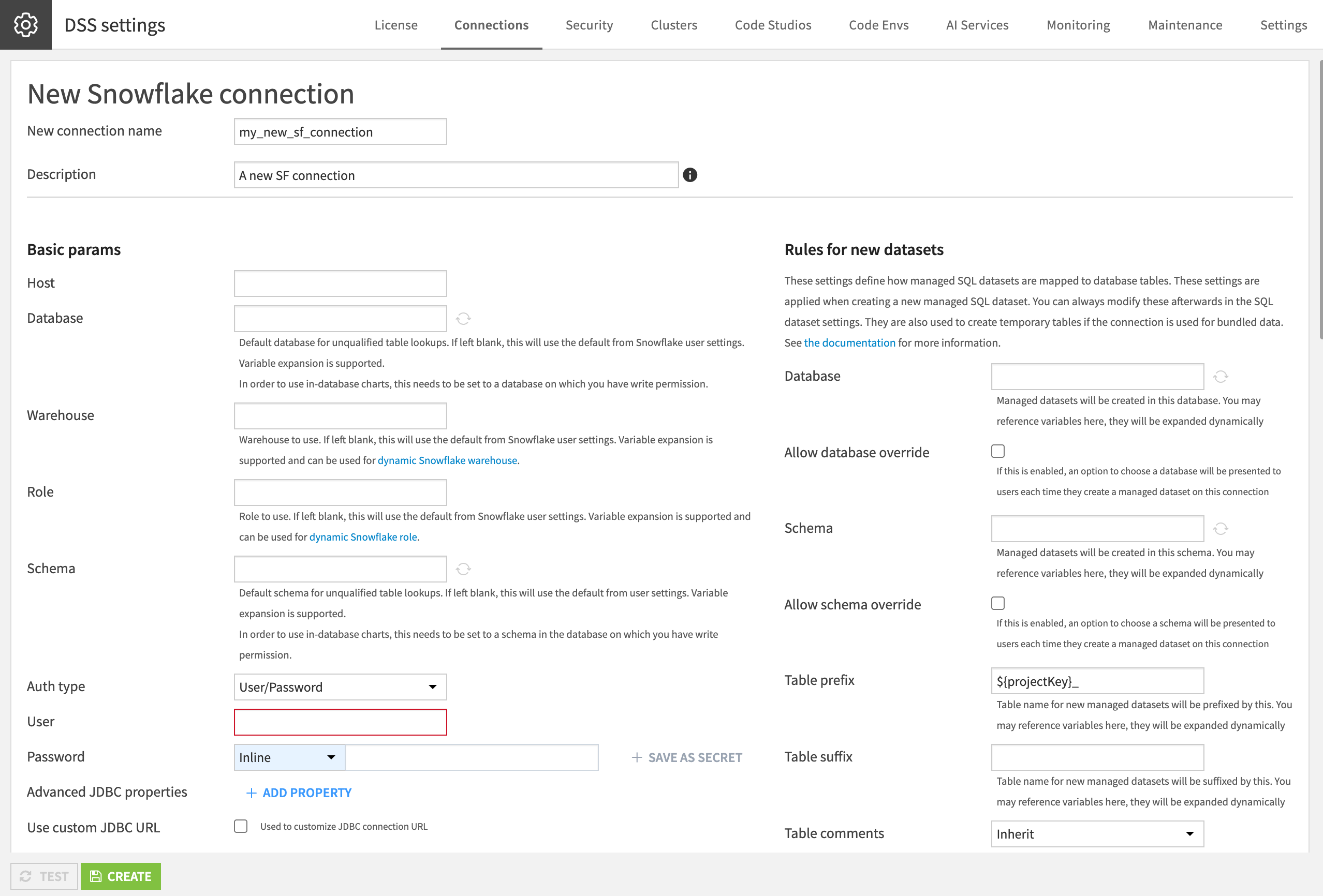1323x896 pixels.
Task: Refresh the Basic params Database list icon
Action: coord(463,319)
